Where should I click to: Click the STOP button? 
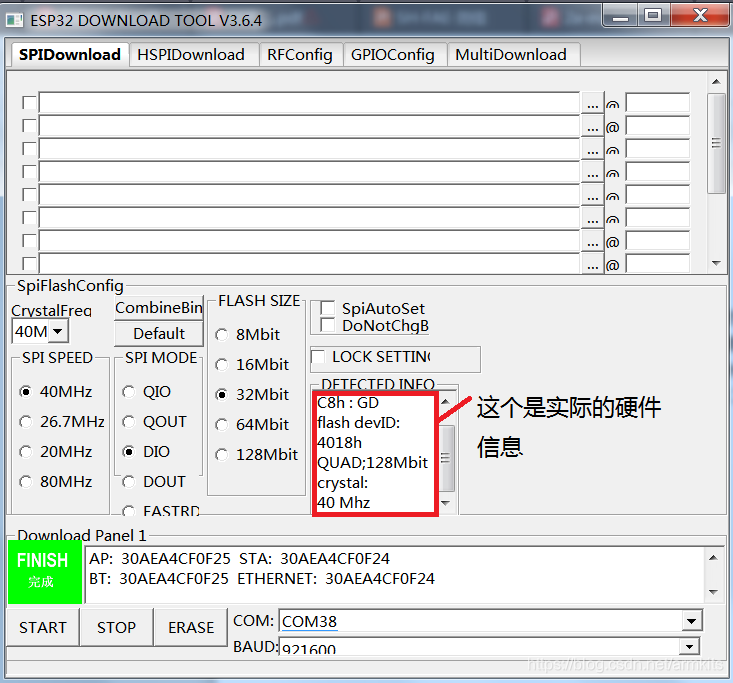(x=116, y=627)
